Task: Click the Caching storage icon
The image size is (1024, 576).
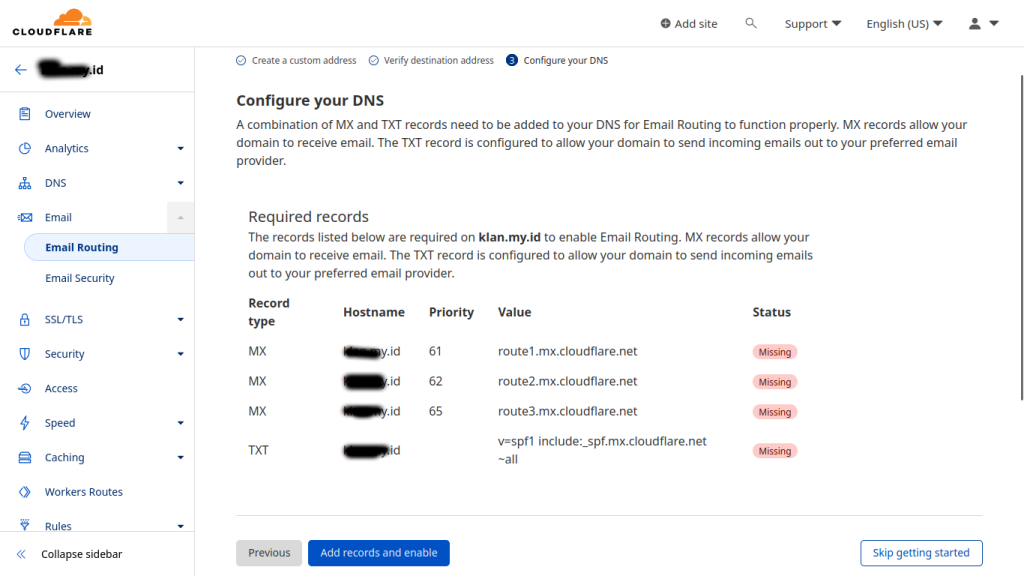Action: [x=25, y=457]
